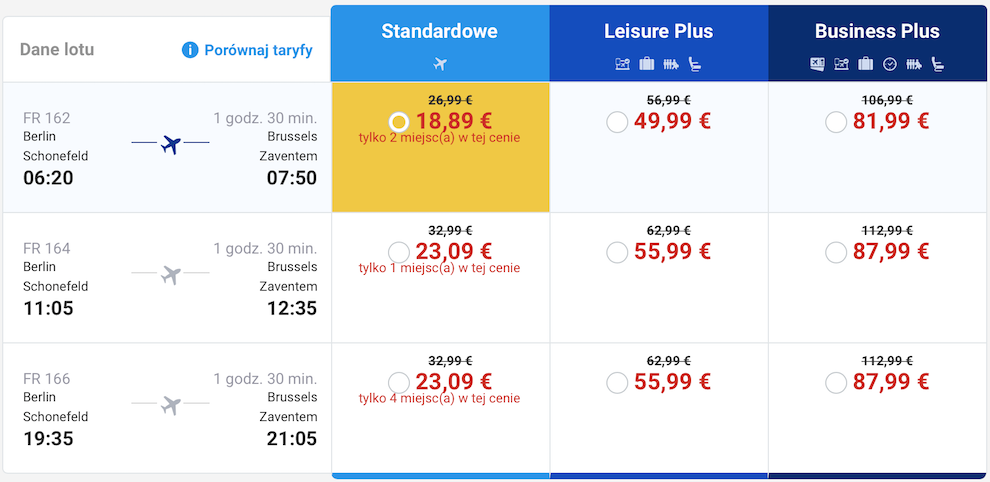Select the 18,89 € Standardowe fare for FR 162
This screenshot has height=482, width=990.
click(398, 121)
